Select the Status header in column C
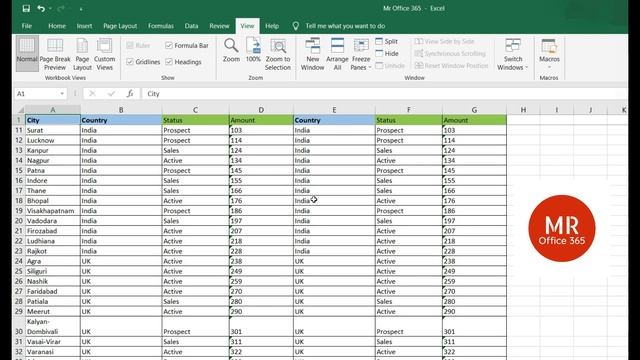 pos(196,120)
